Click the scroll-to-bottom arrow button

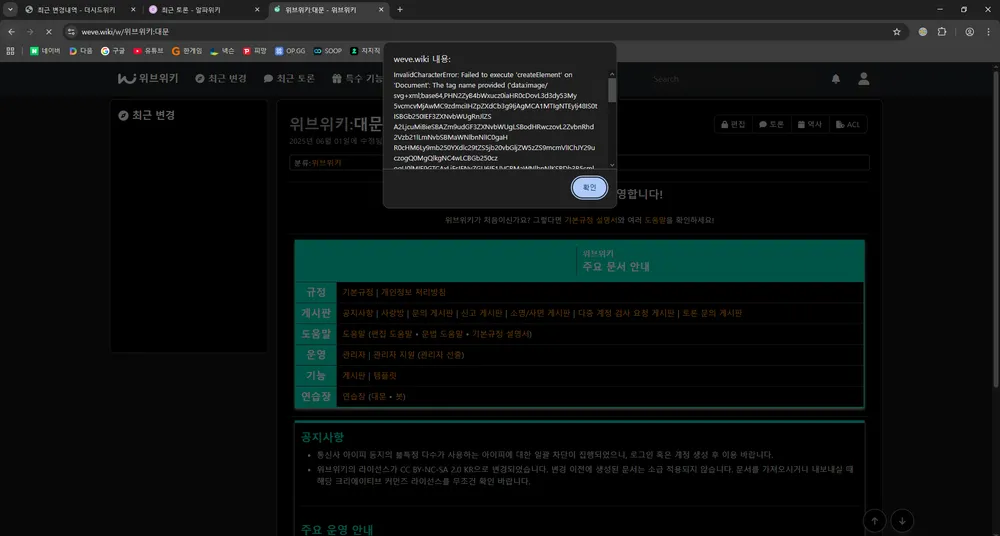[x=902, y=521]
